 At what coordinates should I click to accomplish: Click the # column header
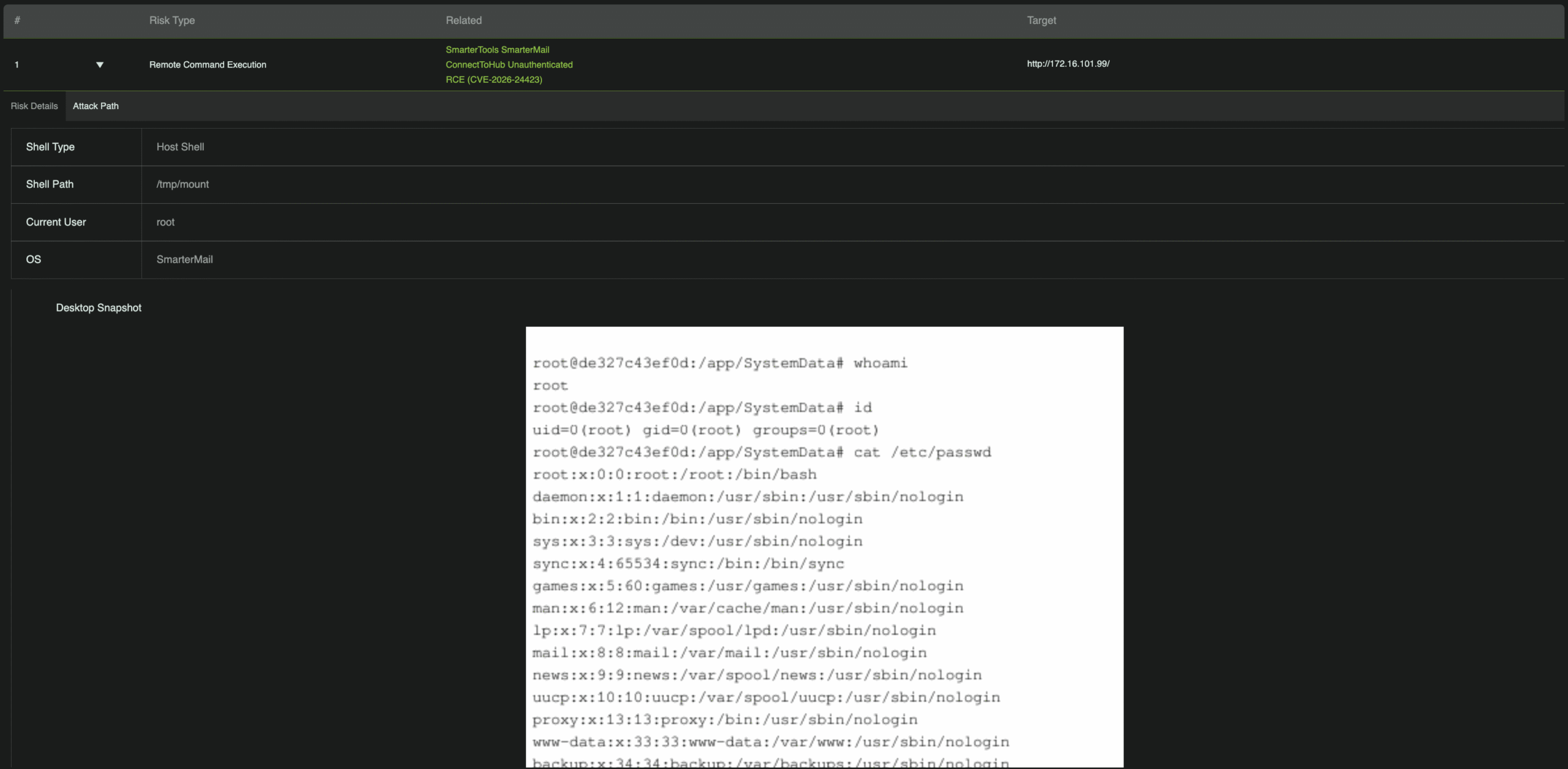pyautogui.click(x=17, y=20)
